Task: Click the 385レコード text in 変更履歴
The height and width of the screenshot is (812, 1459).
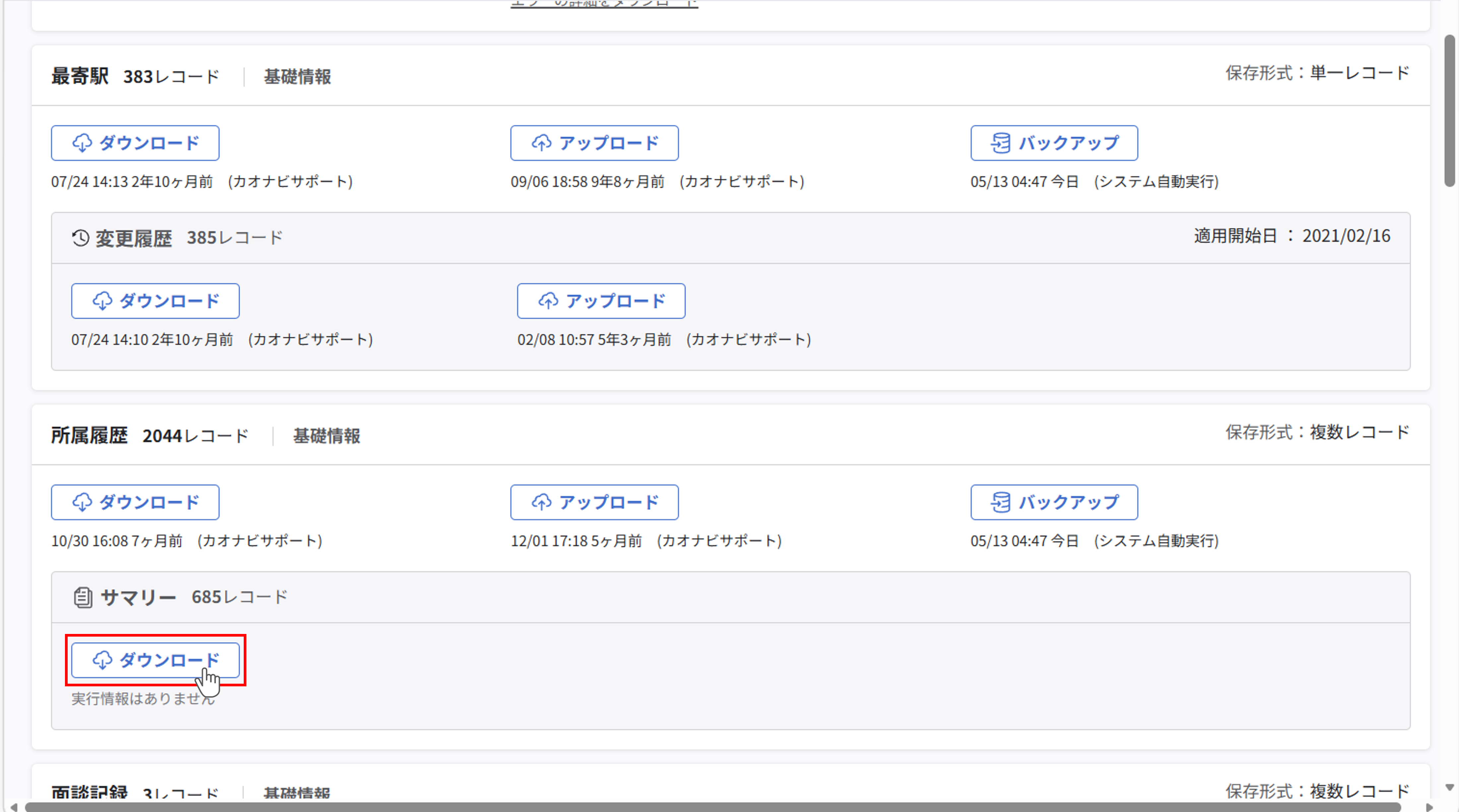Action: tap(234, 238)
